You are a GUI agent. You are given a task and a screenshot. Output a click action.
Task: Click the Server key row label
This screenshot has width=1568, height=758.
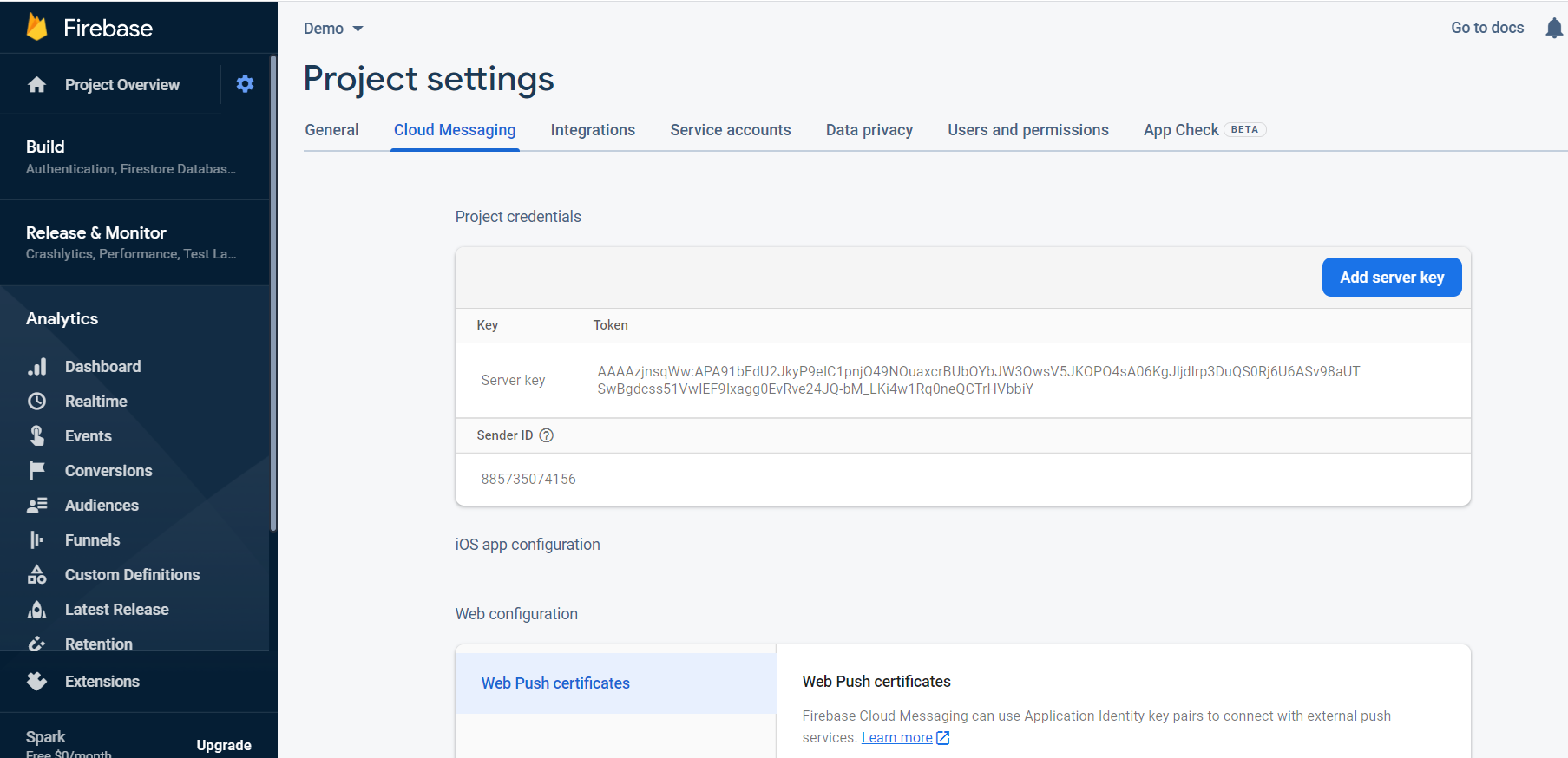(x=513, y=380)
